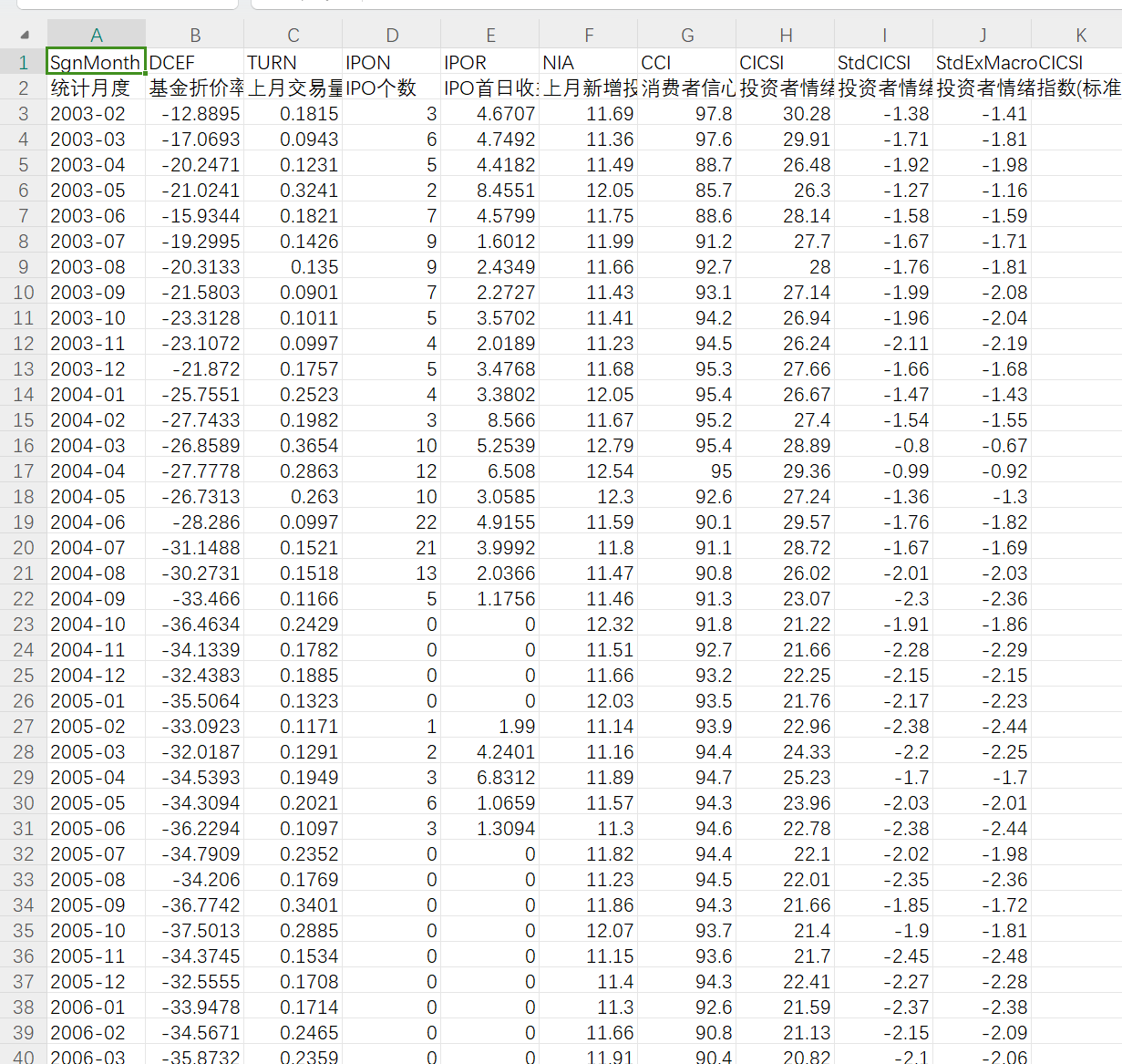Viewport: 1122px width, 1064px height.
Task: Click the Select All corner triangle
Action: pyautogui.click(x=25, y=35)
